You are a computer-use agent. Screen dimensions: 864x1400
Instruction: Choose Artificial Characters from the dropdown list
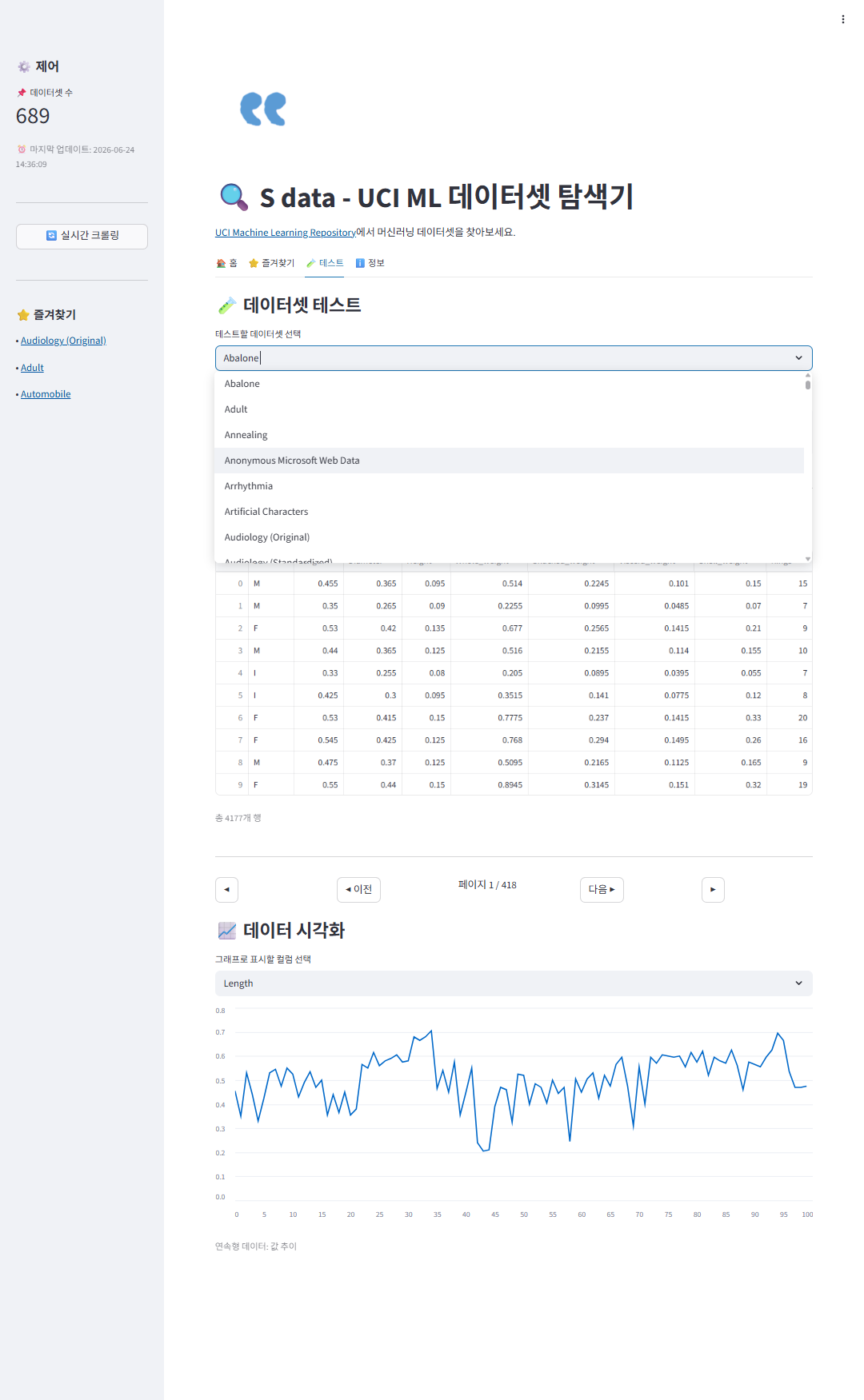tap(509, 512)
